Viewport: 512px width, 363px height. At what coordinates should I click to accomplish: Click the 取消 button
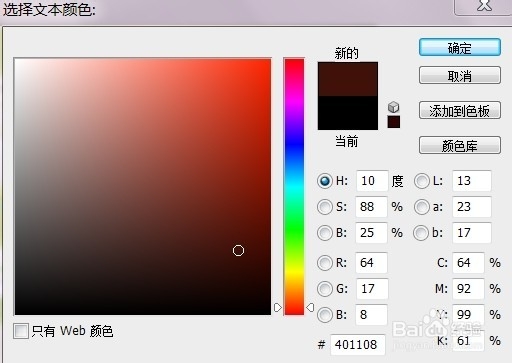coord(460,75)
